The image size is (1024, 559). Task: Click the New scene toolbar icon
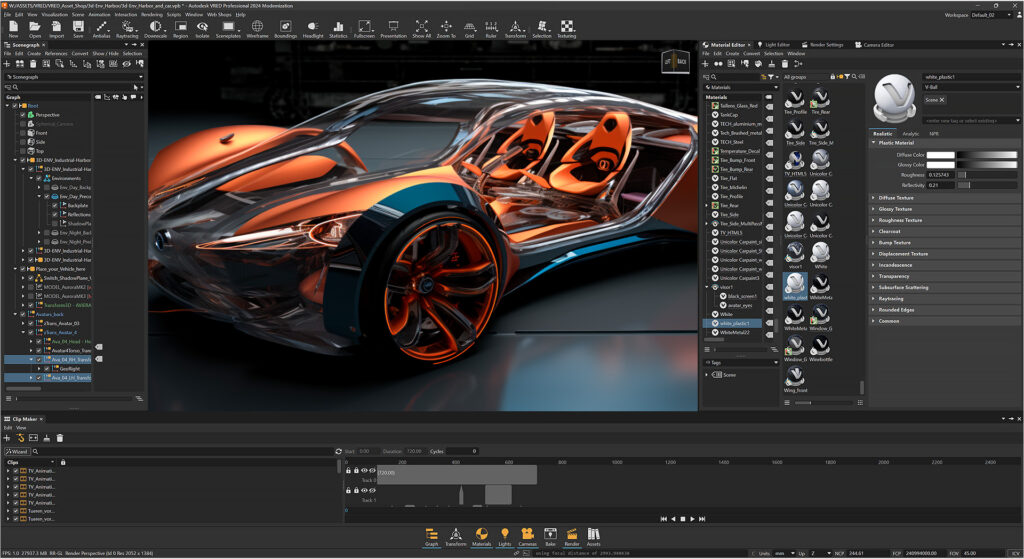[x=13, y=27]
